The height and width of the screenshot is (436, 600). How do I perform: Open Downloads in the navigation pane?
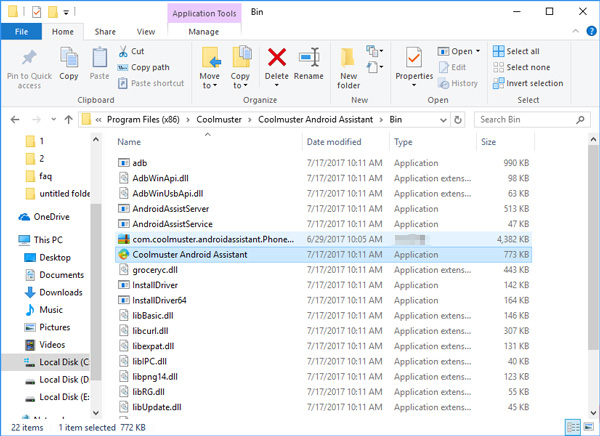pyautogui.click(x=54, y=292)
